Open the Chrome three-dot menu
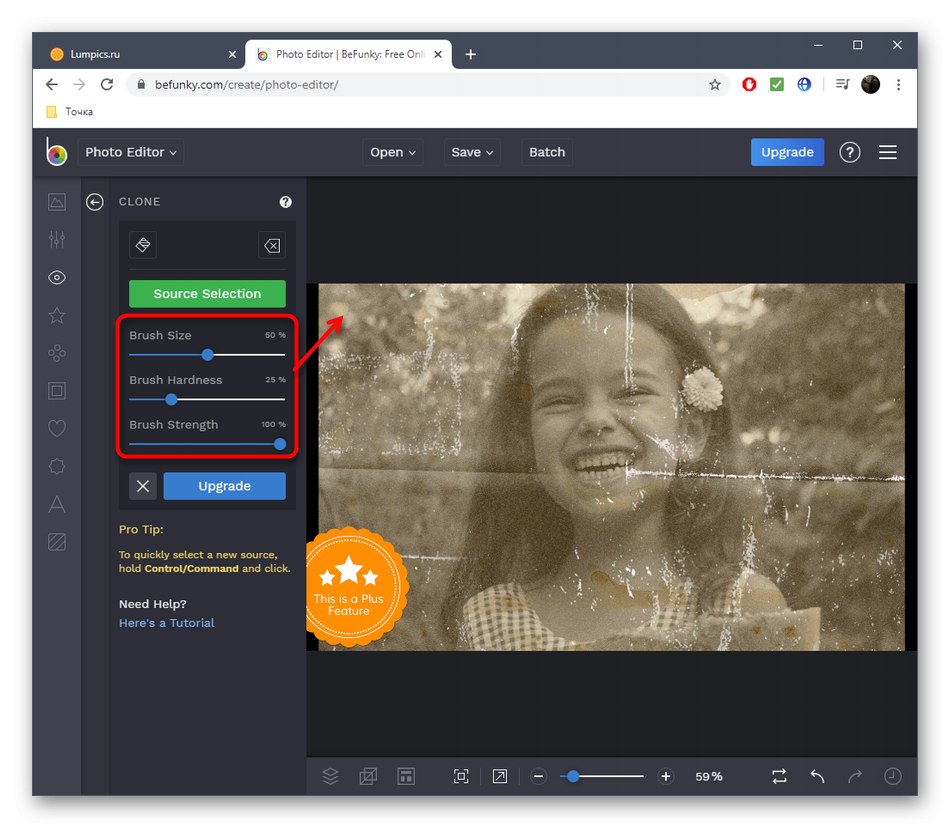 (899, 84)
